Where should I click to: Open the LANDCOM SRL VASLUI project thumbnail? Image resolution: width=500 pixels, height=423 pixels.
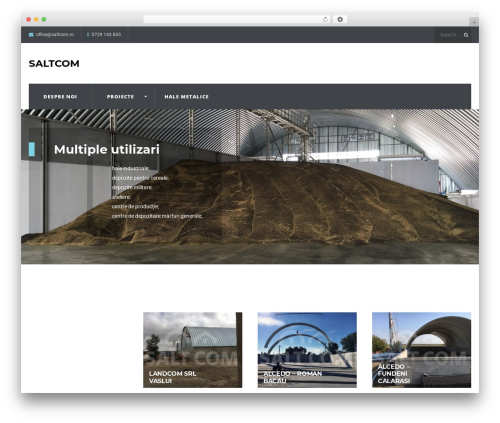[x=193, y=350]
